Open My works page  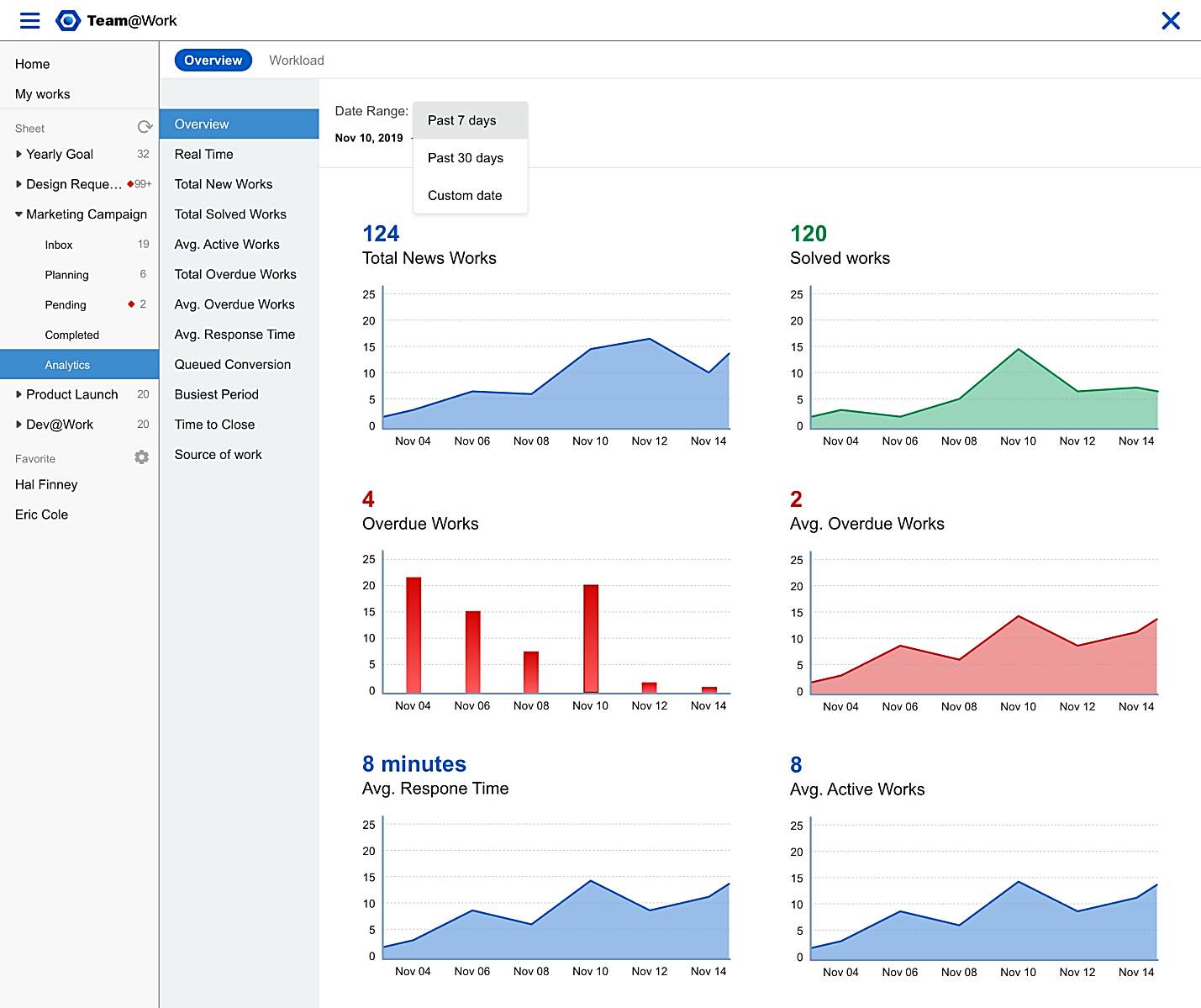(x=43, y=94)
